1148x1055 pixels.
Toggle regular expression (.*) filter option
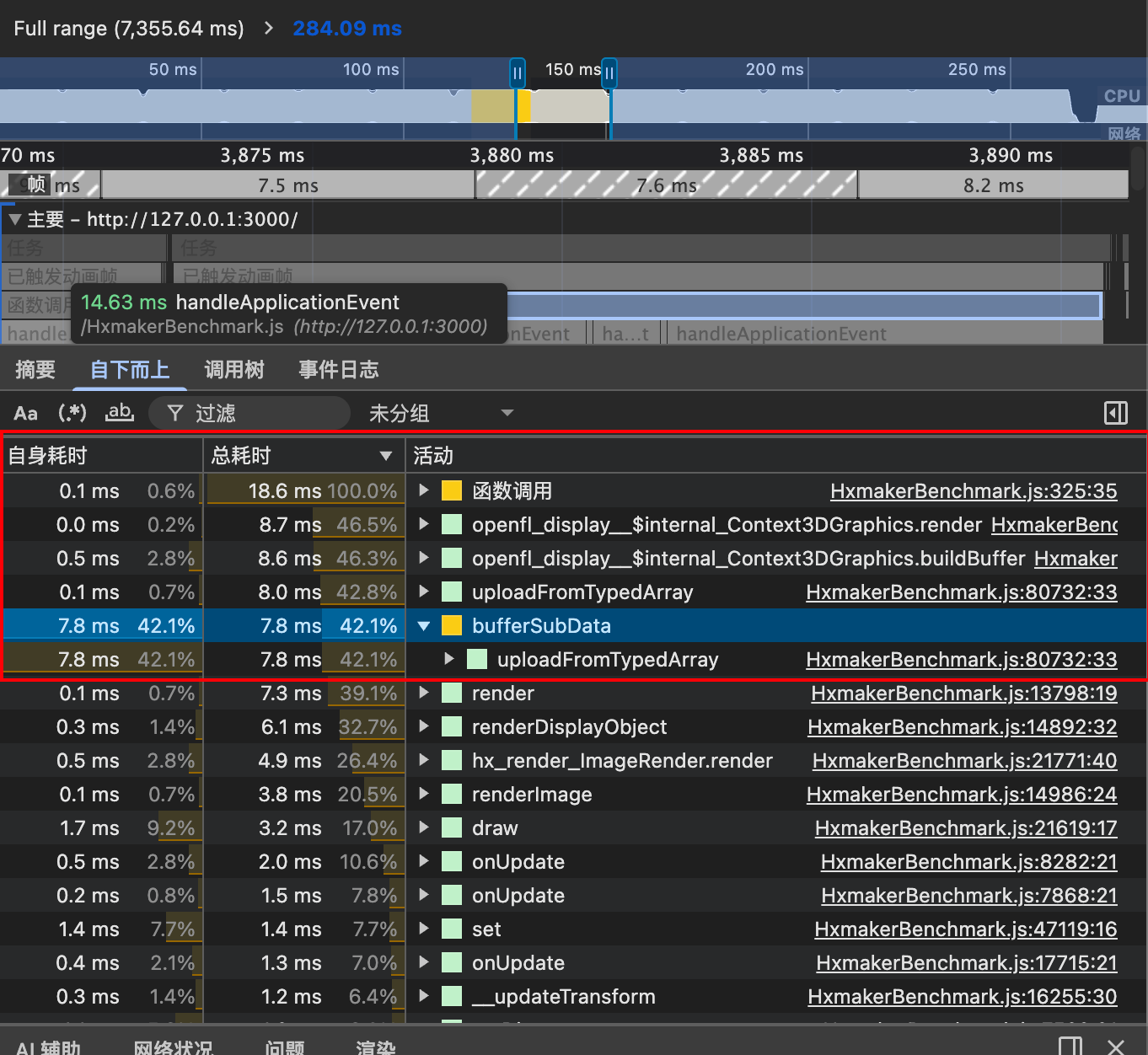click(x=72, y=413)
